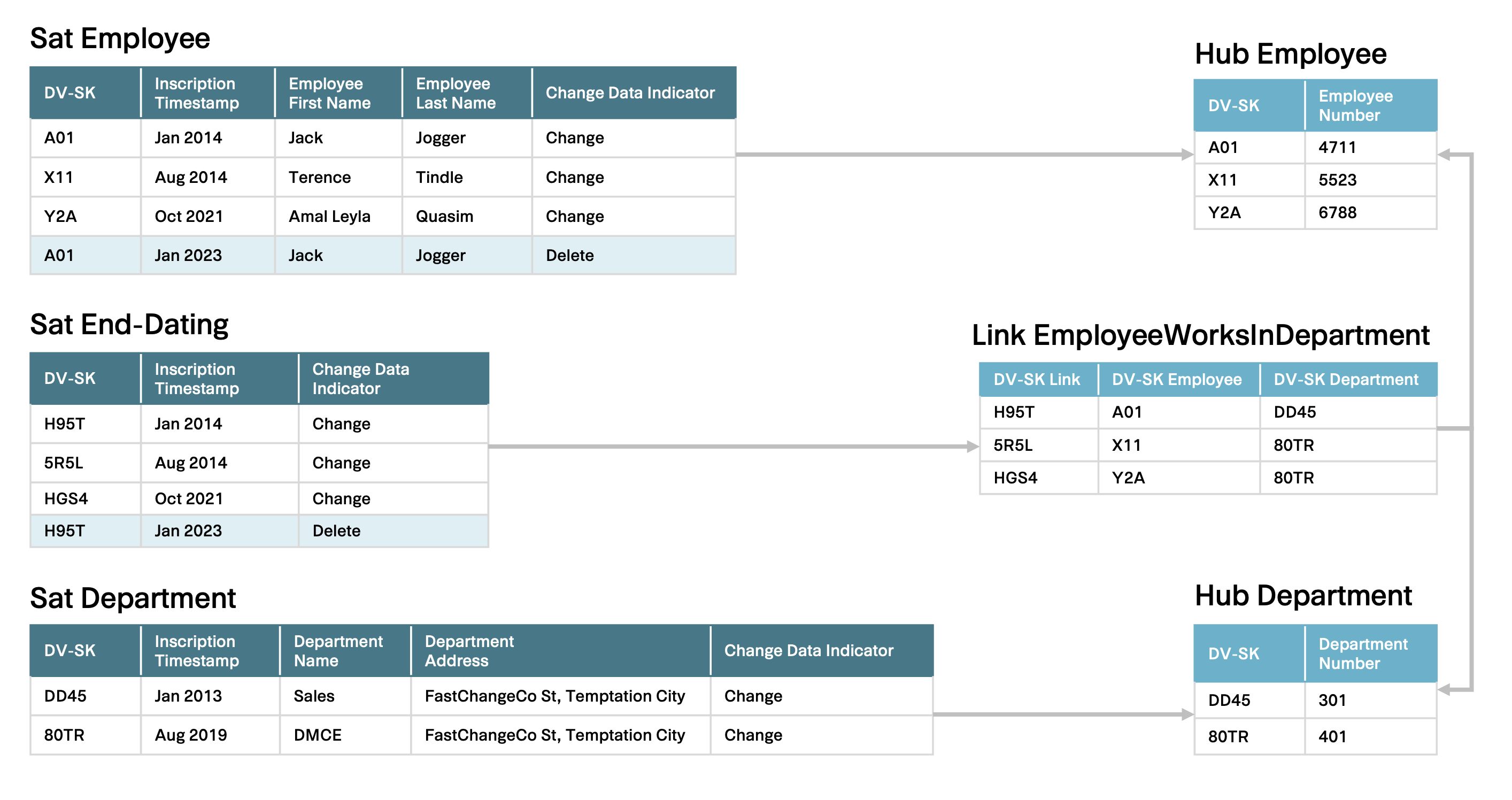
Task: Select the Sat End-Dating heading
Action: point(129,325)
